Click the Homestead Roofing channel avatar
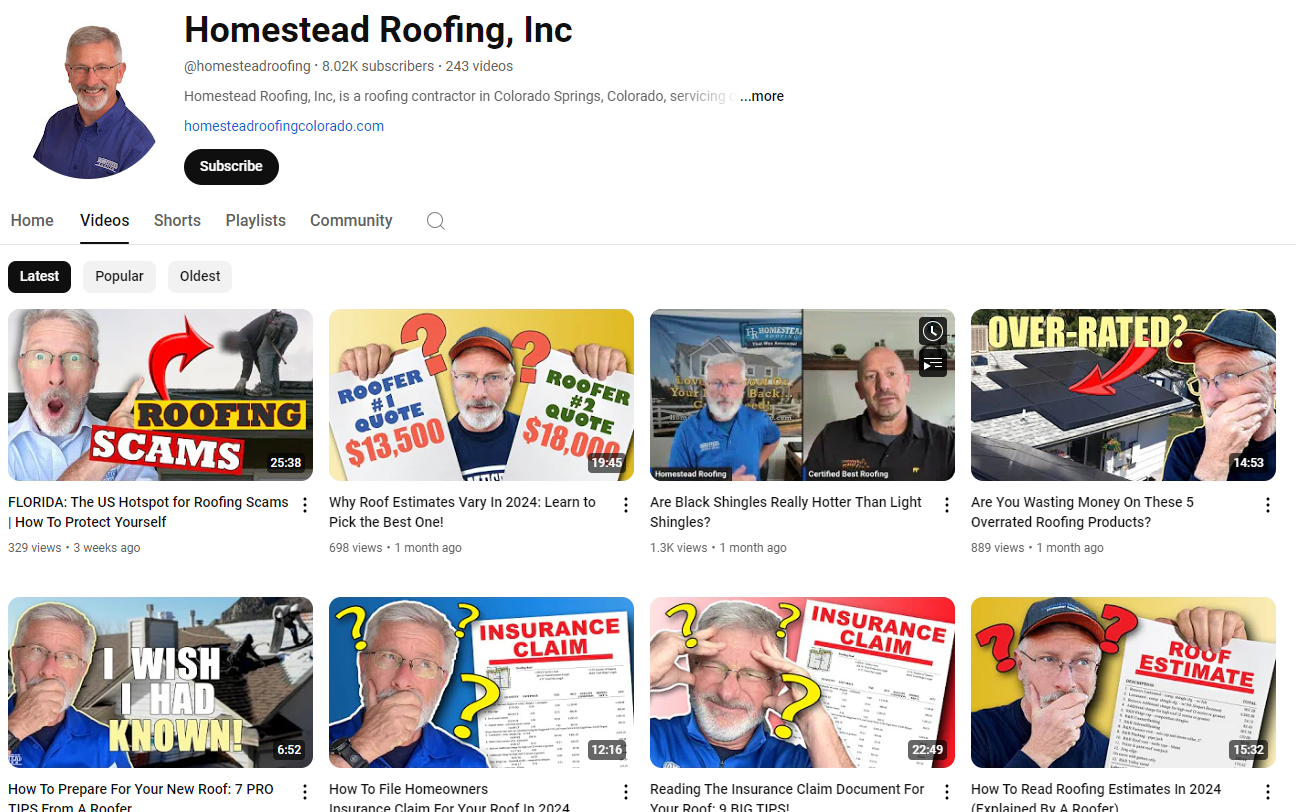This screenshot has height=812, width=1296. click(x=94, y=102)
